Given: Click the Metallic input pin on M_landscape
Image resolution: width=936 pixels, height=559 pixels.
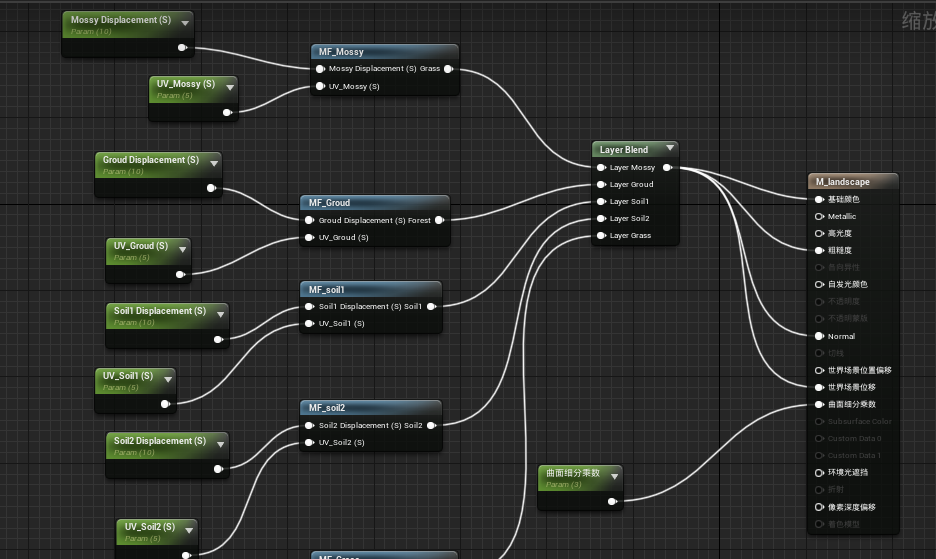Looking at the screenshot, I should pos(820,217).
